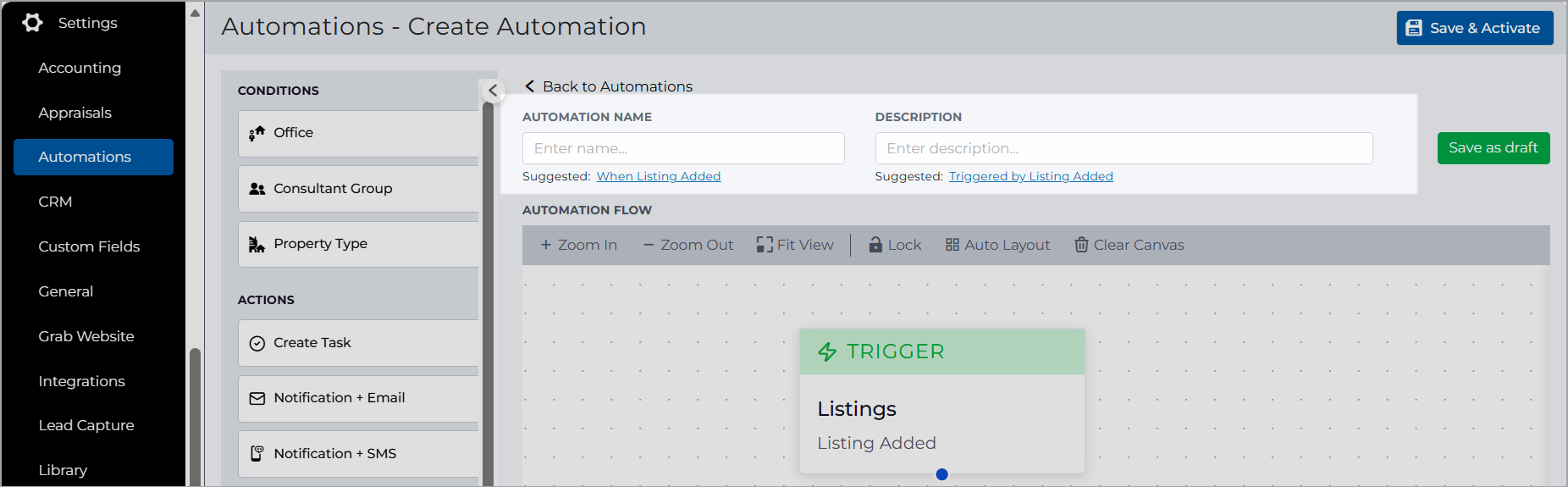Click the Auto Layout grid icon
This screenshot has width=1568, height=487.
click(952, 245)
